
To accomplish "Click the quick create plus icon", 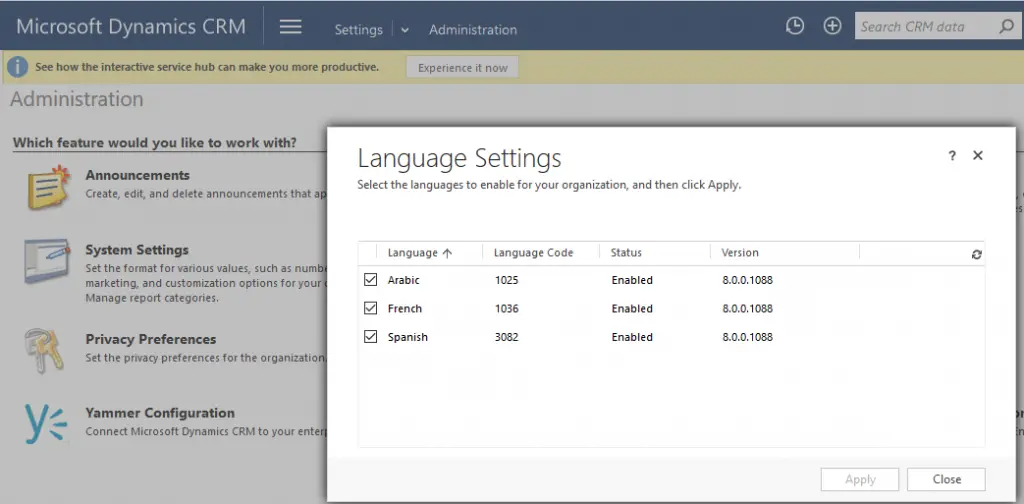I will (832, 26).
